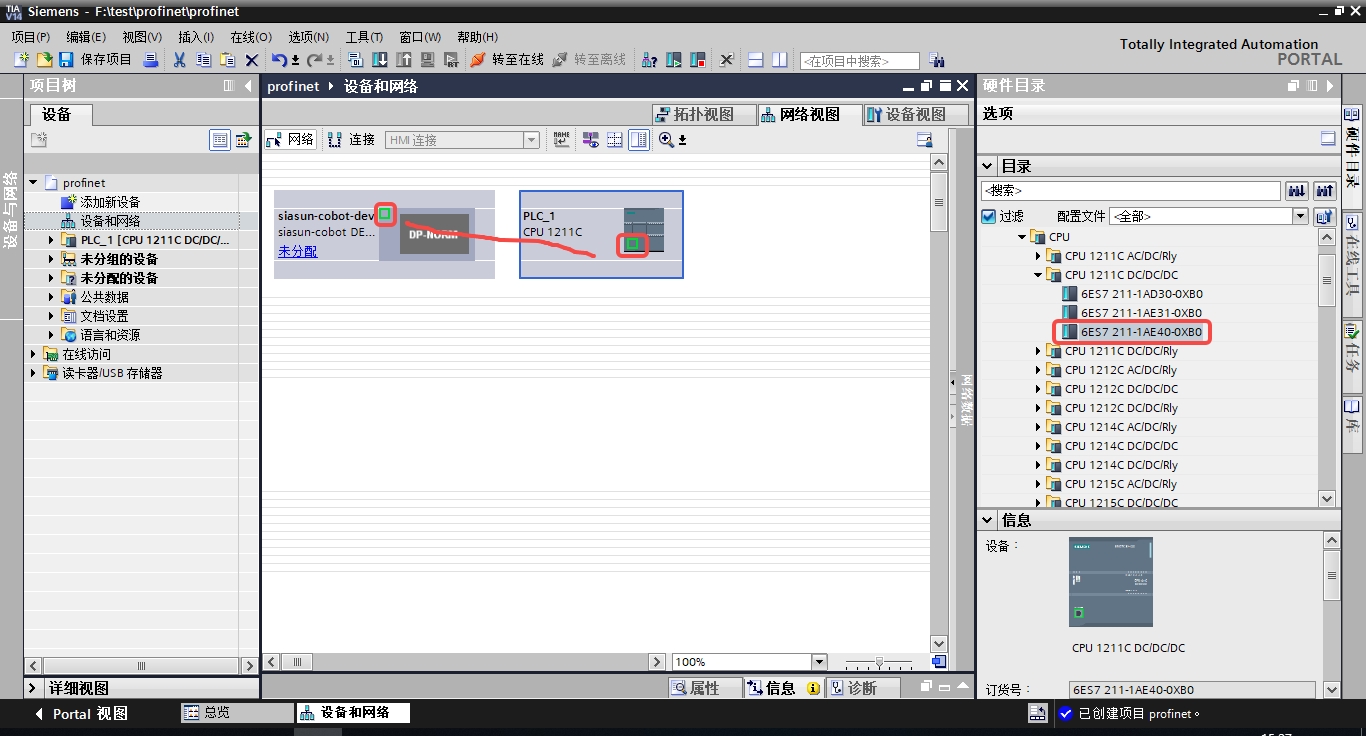Upload from device toolbar icon
Screen dimensions: 1366x736
point(403,60)
